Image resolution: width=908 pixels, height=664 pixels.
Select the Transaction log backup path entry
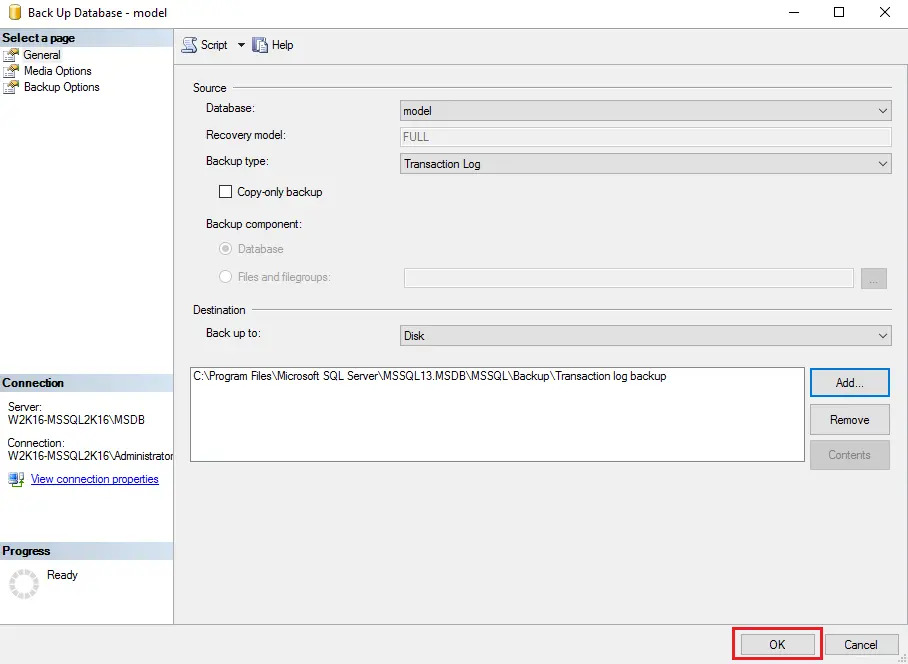coord(429,377)
